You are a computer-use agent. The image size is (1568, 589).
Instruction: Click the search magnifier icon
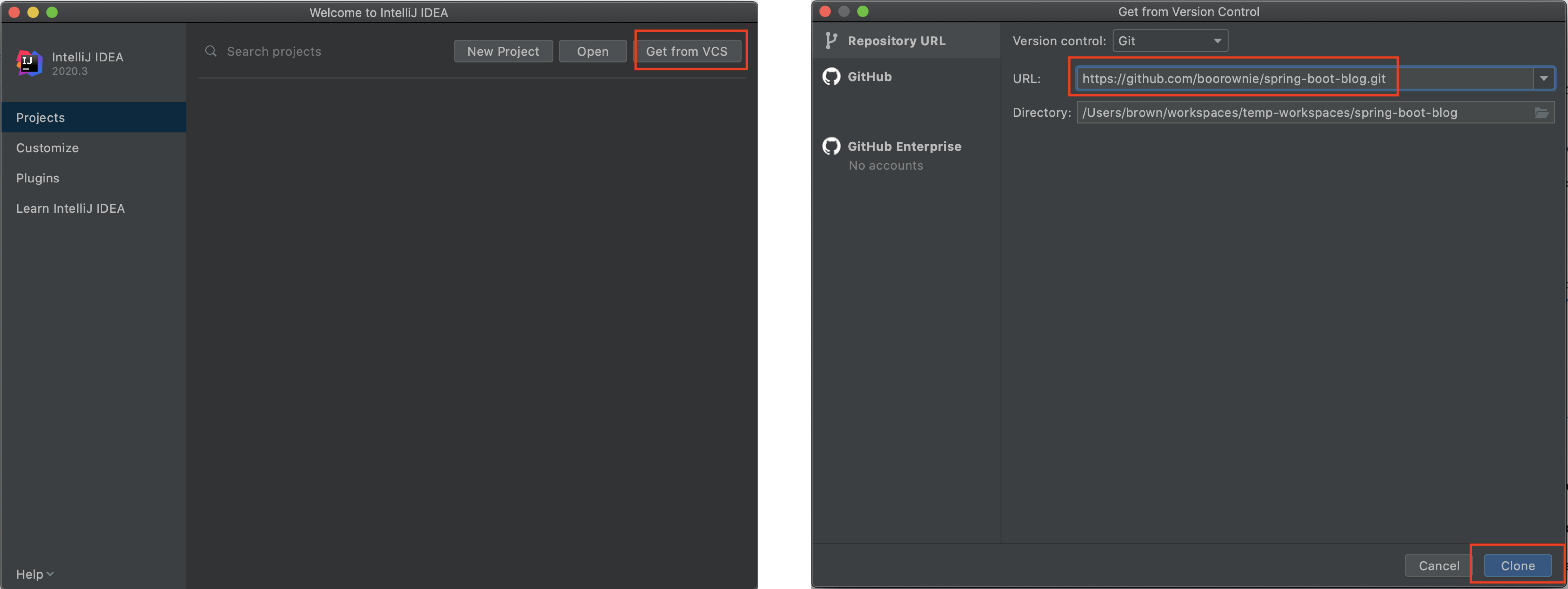[211, 51]
